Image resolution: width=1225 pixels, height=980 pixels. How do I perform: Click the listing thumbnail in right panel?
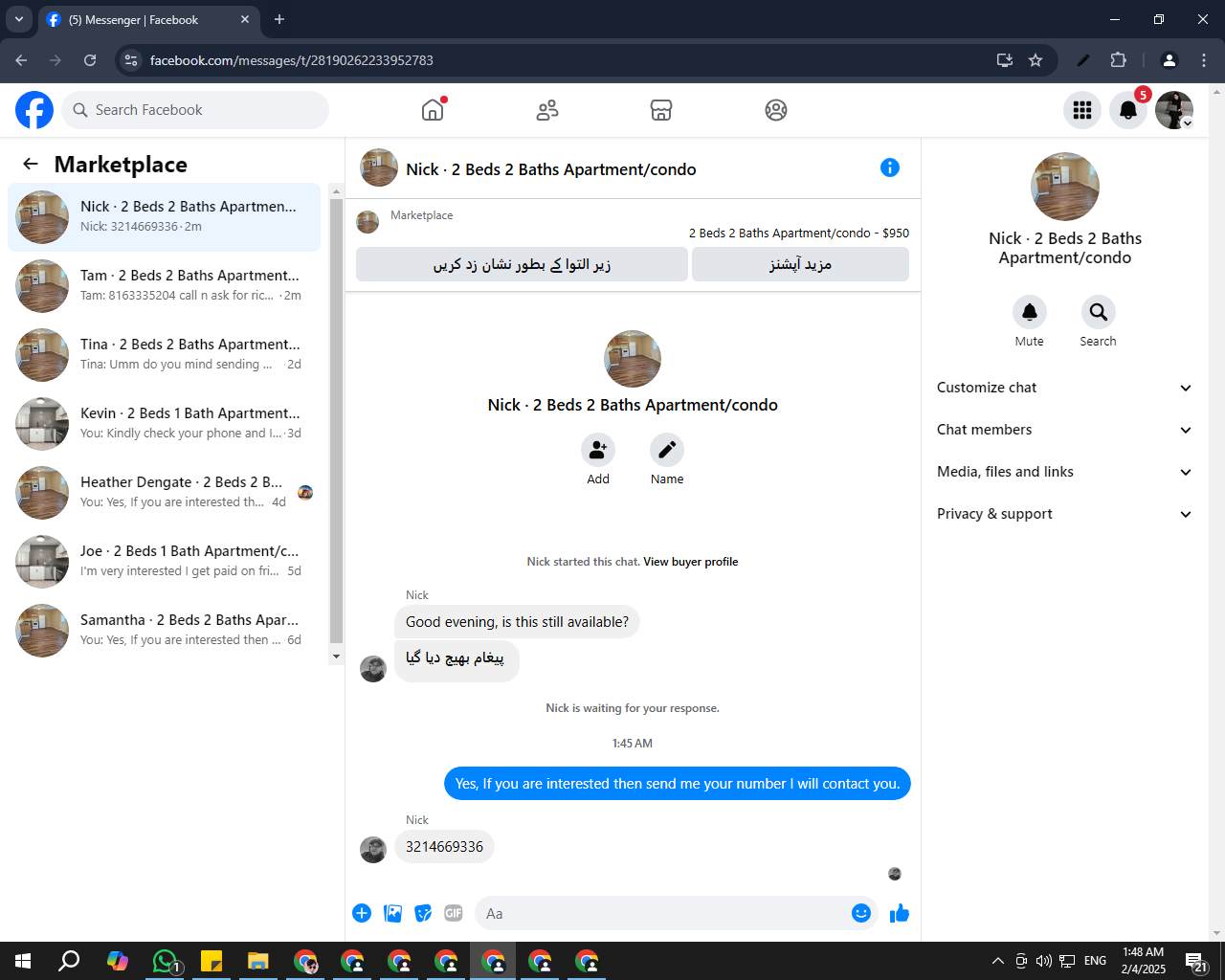tap(1065, 187)
